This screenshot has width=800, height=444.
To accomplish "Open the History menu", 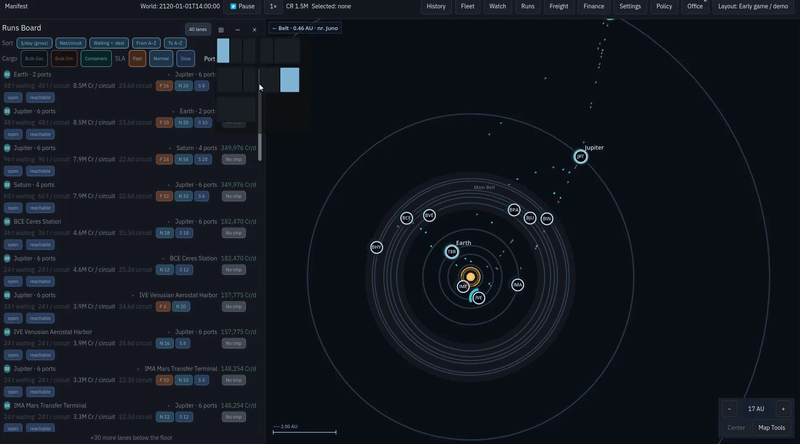I will (436, 7).
